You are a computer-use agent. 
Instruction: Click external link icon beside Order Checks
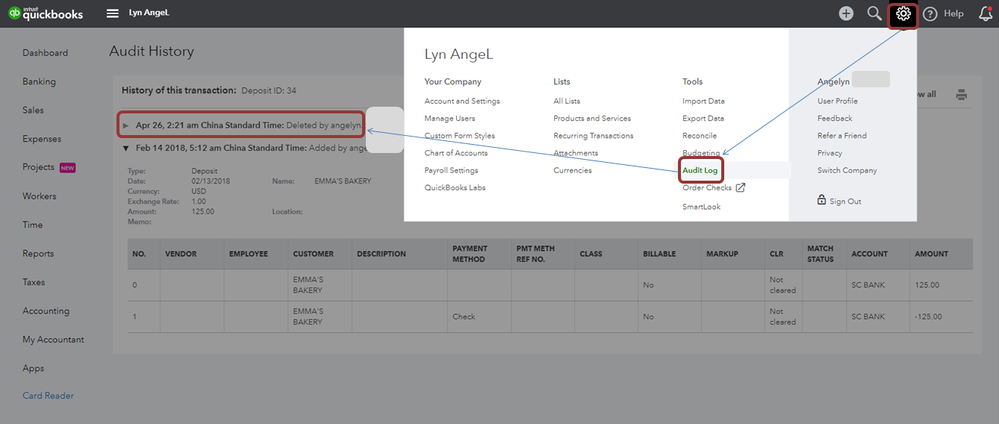(x=740, y=187)
